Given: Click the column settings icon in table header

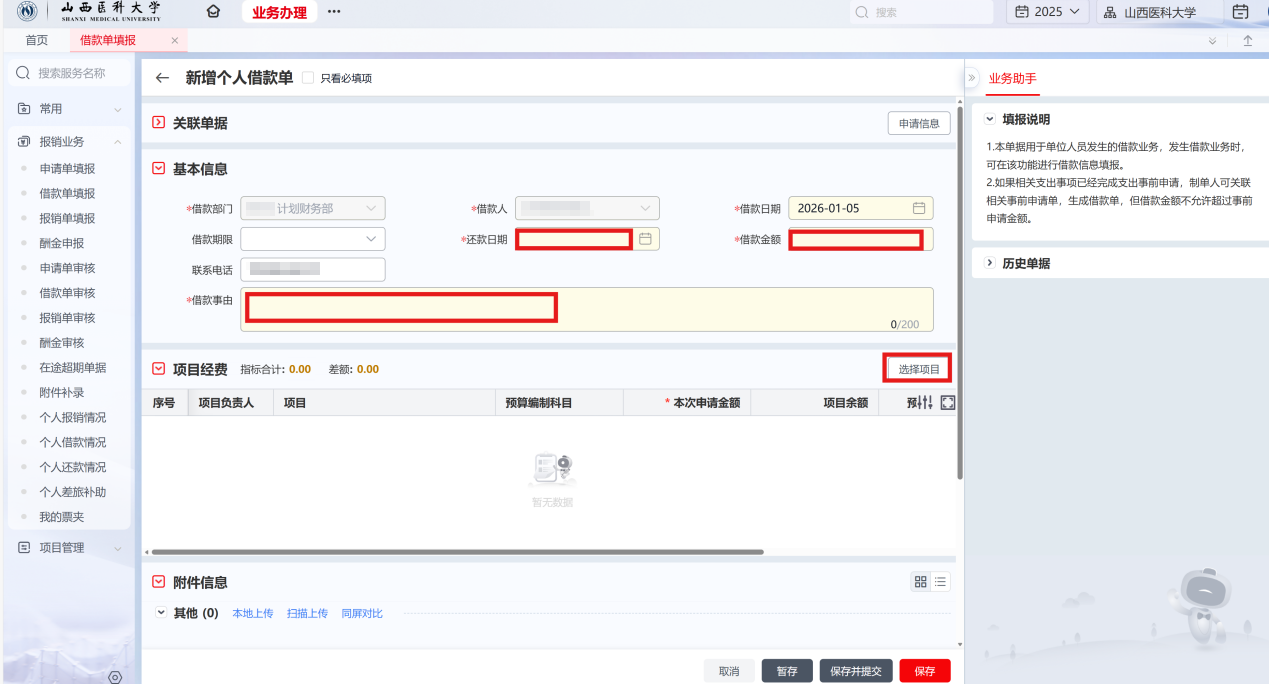Looking at the screenshot, I should pyautogui.click(x=926, y=402).
